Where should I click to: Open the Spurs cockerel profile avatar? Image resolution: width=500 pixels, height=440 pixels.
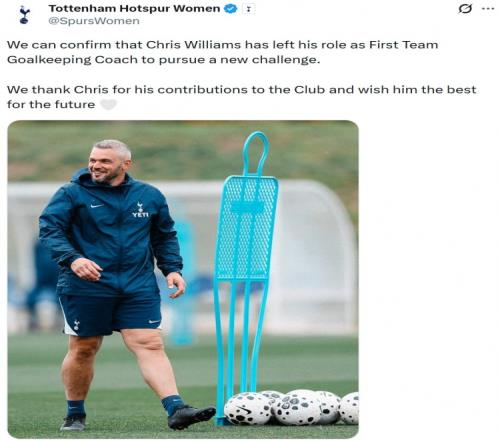coord(24,15)
